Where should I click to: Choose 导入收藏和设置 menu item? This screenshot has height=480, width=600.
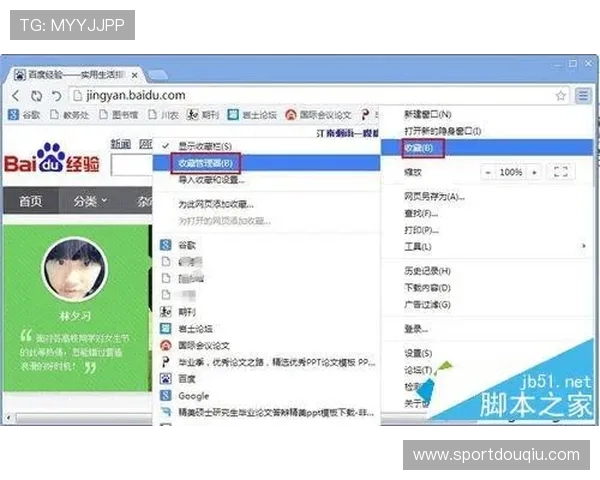pyautogui.click(x=266, y=180)
